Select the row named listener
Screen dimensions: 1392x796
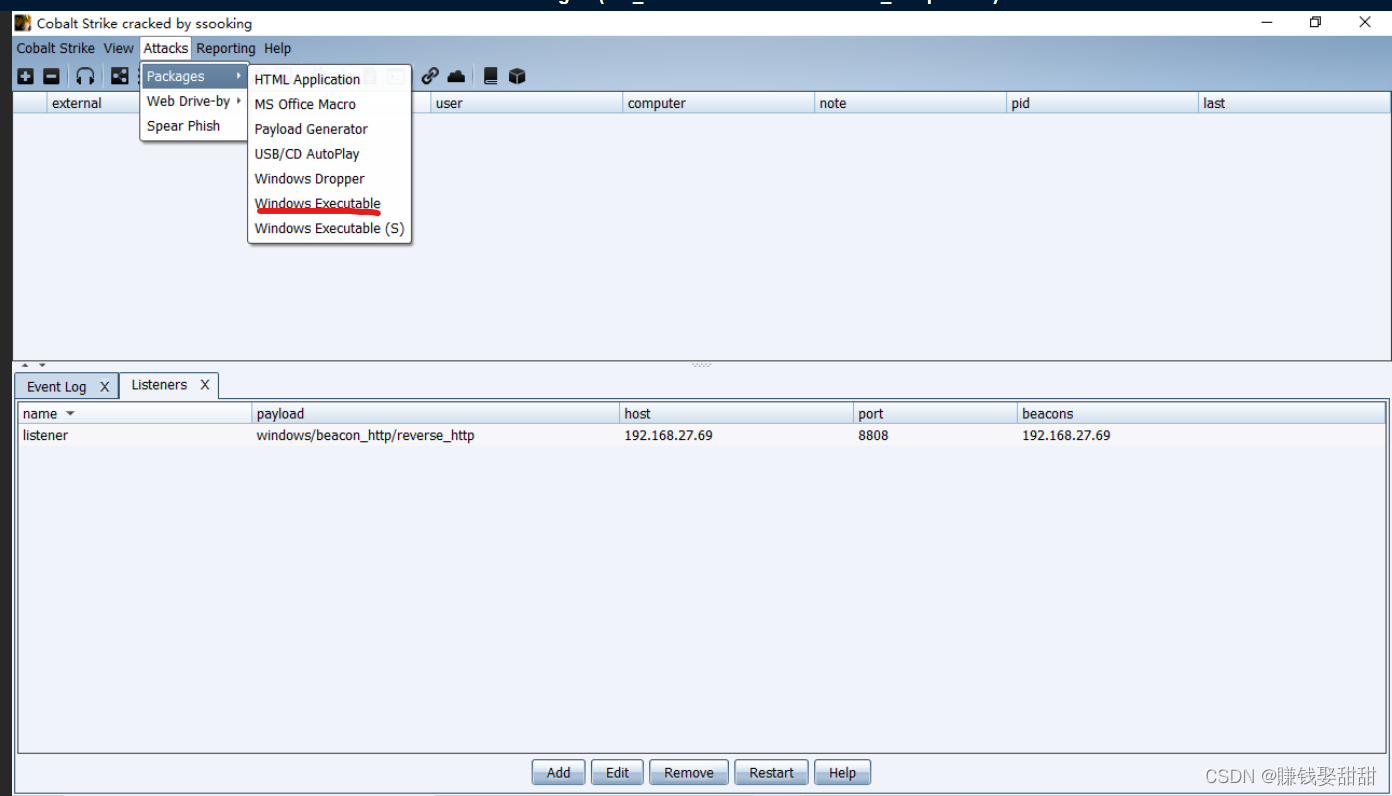tap(702, 436)
